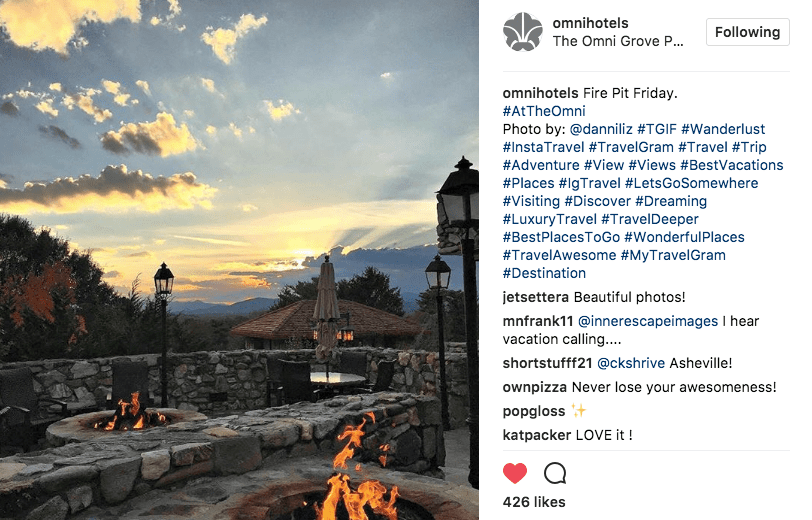Open the omnihotels profile avatar
Screen dimensions: 812x520
(523, 32)
